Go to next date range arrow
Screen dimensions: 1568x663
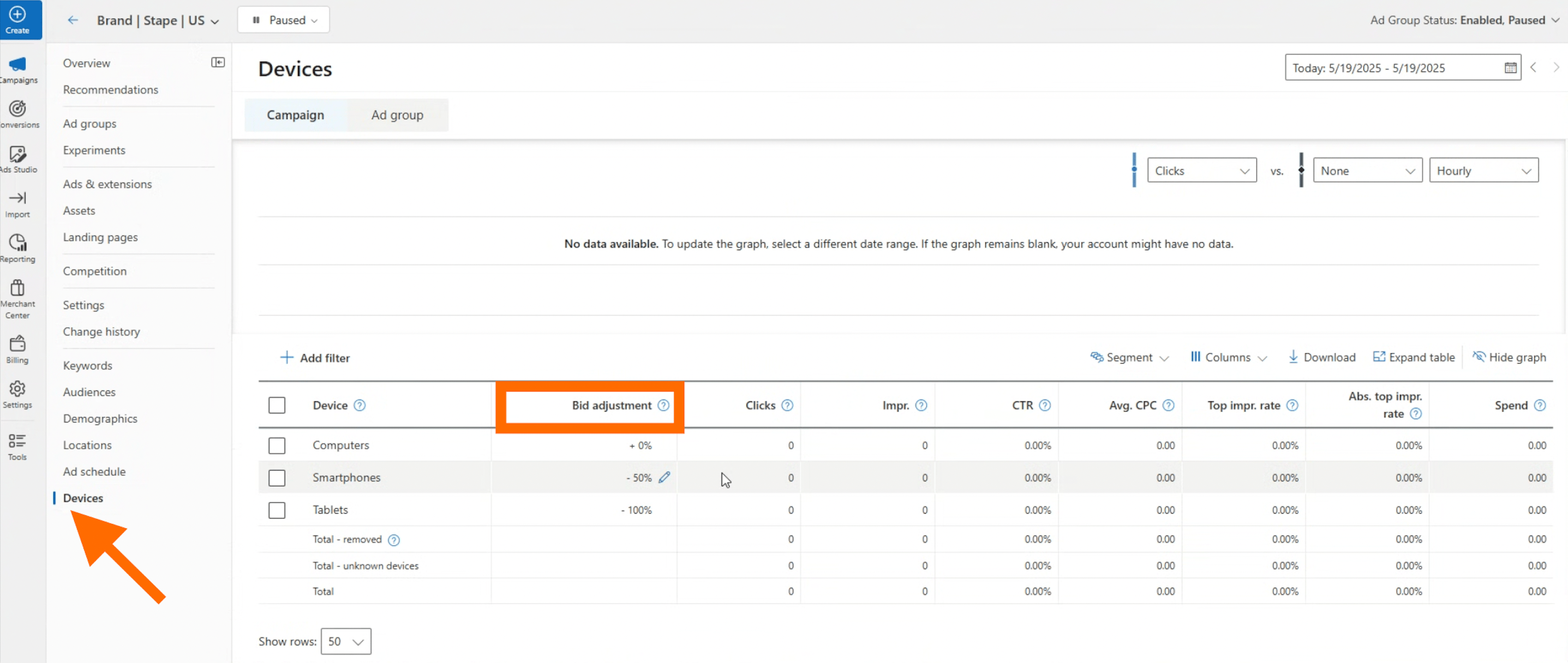[x=1556, y=68]
